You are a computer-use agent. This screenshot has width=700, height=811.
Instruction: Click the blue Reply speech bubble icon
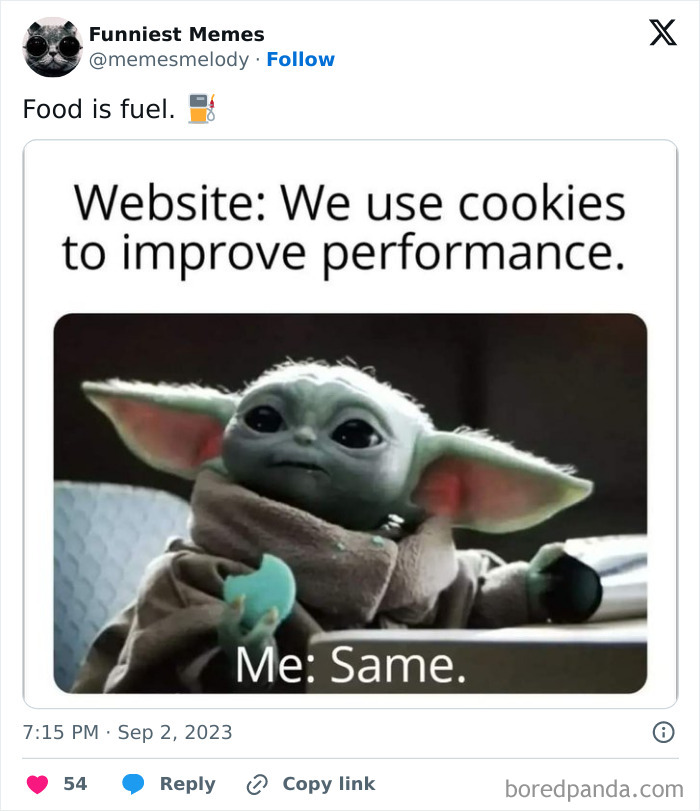pos(135,784)
